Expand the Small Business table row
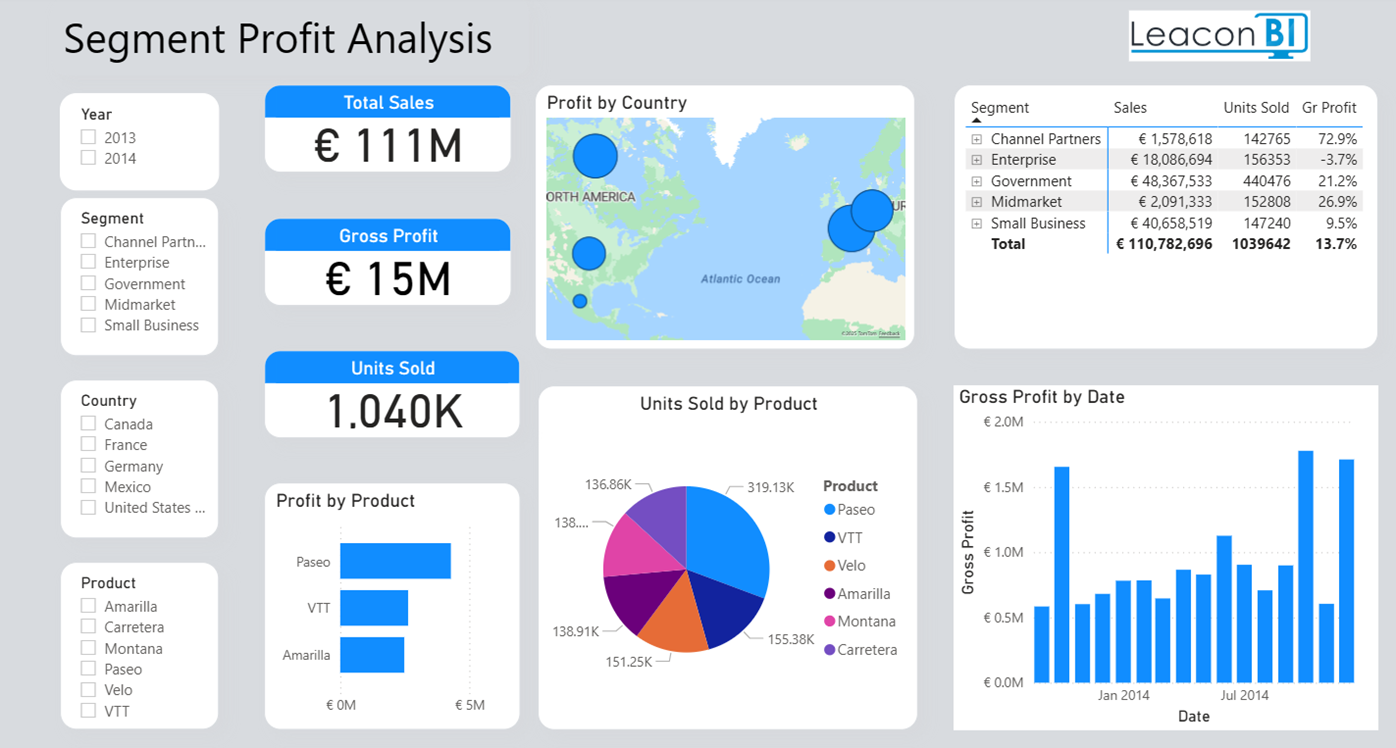 (x=977, y=224)
